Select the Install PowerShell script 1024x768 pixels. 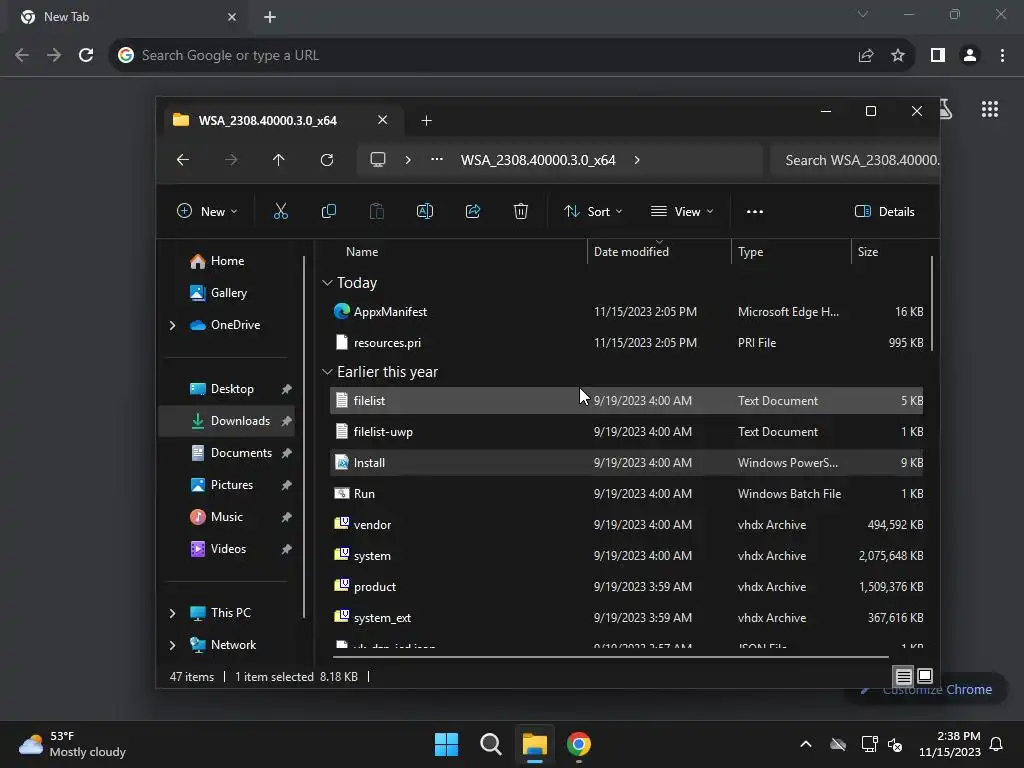626,462
